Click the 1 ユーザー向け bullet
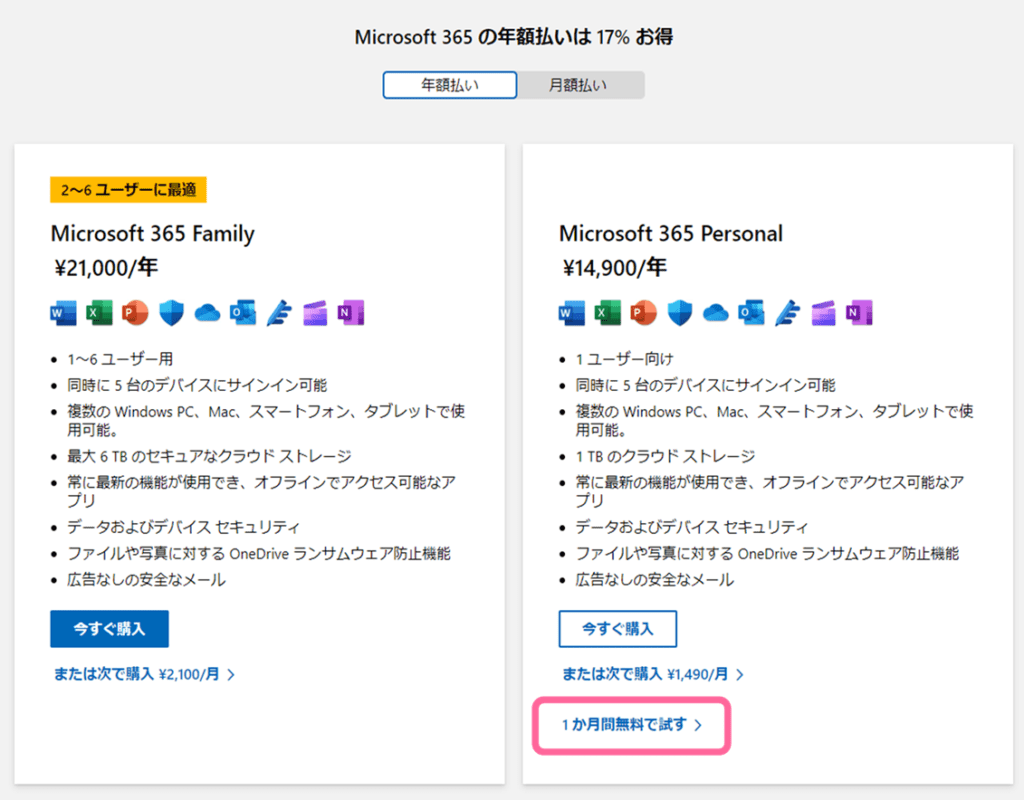Screen dimensions: 1024x800 coord(624,359)
